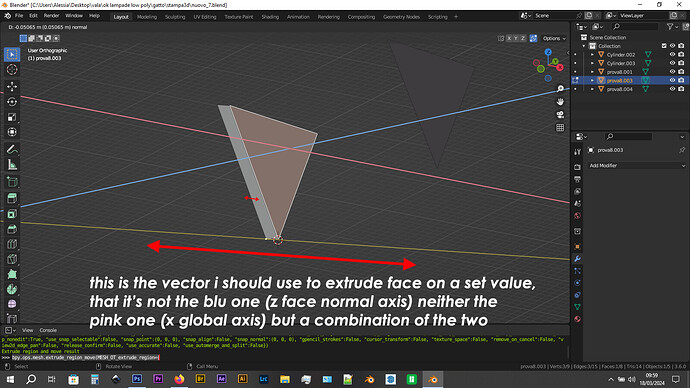Toggle X axis mirror button
Viewport: 690px width, 388px height.
[509, 38]
